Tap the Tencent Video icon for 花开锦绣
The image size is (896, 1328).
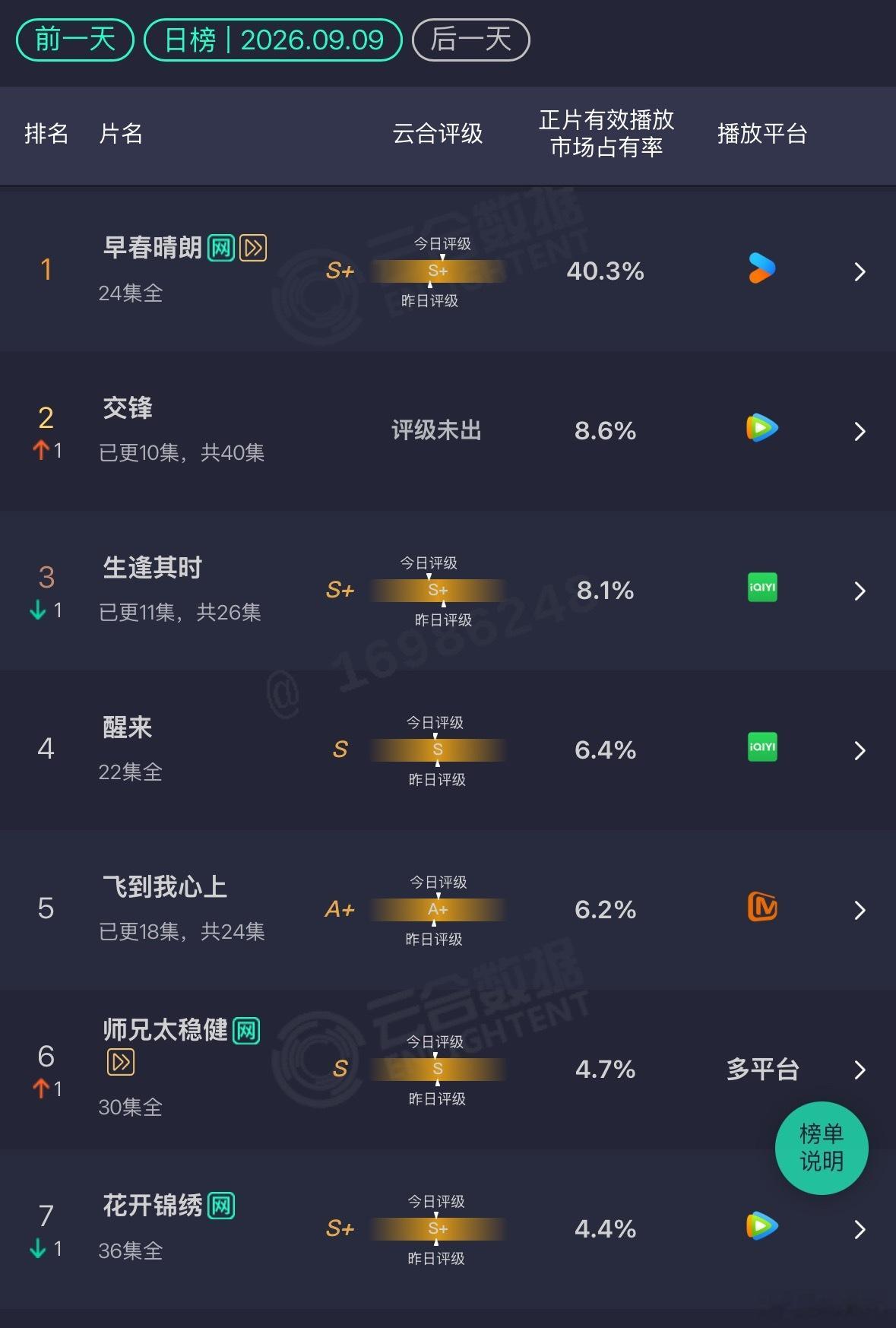point(761,1226)
